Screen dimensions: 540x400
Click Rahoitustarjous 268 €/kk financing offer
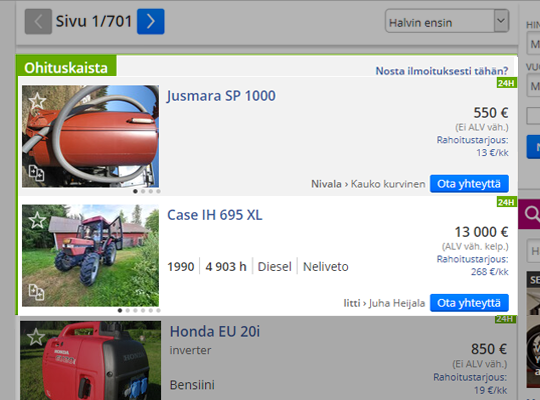pos(472,265)
